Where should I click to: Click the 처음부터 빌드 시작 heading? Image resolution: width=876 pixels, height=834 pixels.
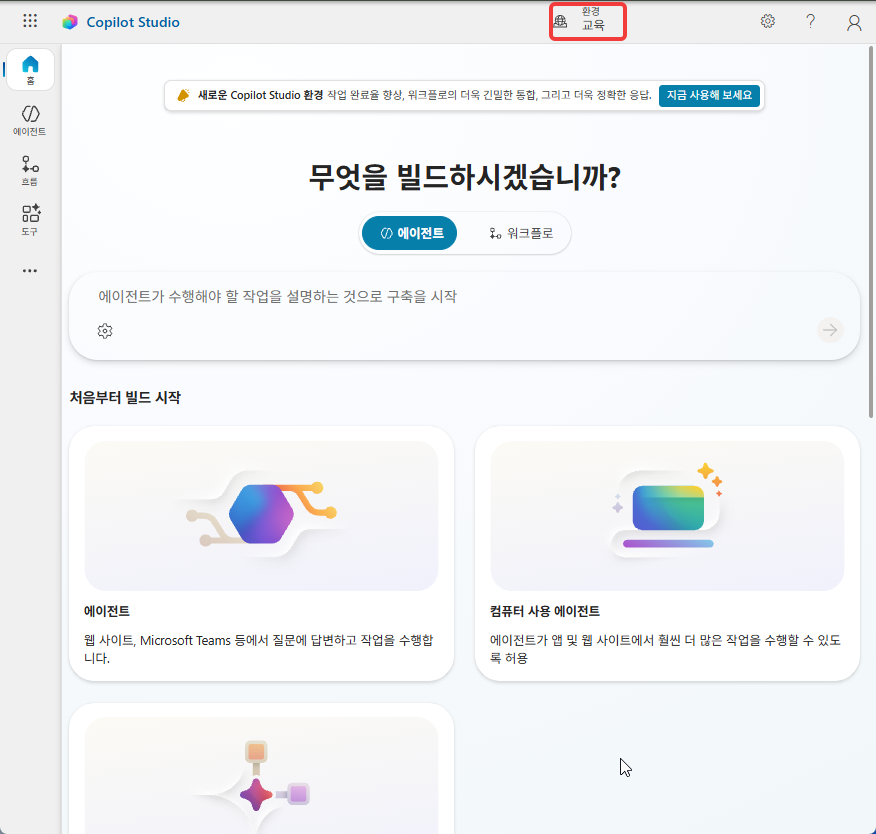125,398
